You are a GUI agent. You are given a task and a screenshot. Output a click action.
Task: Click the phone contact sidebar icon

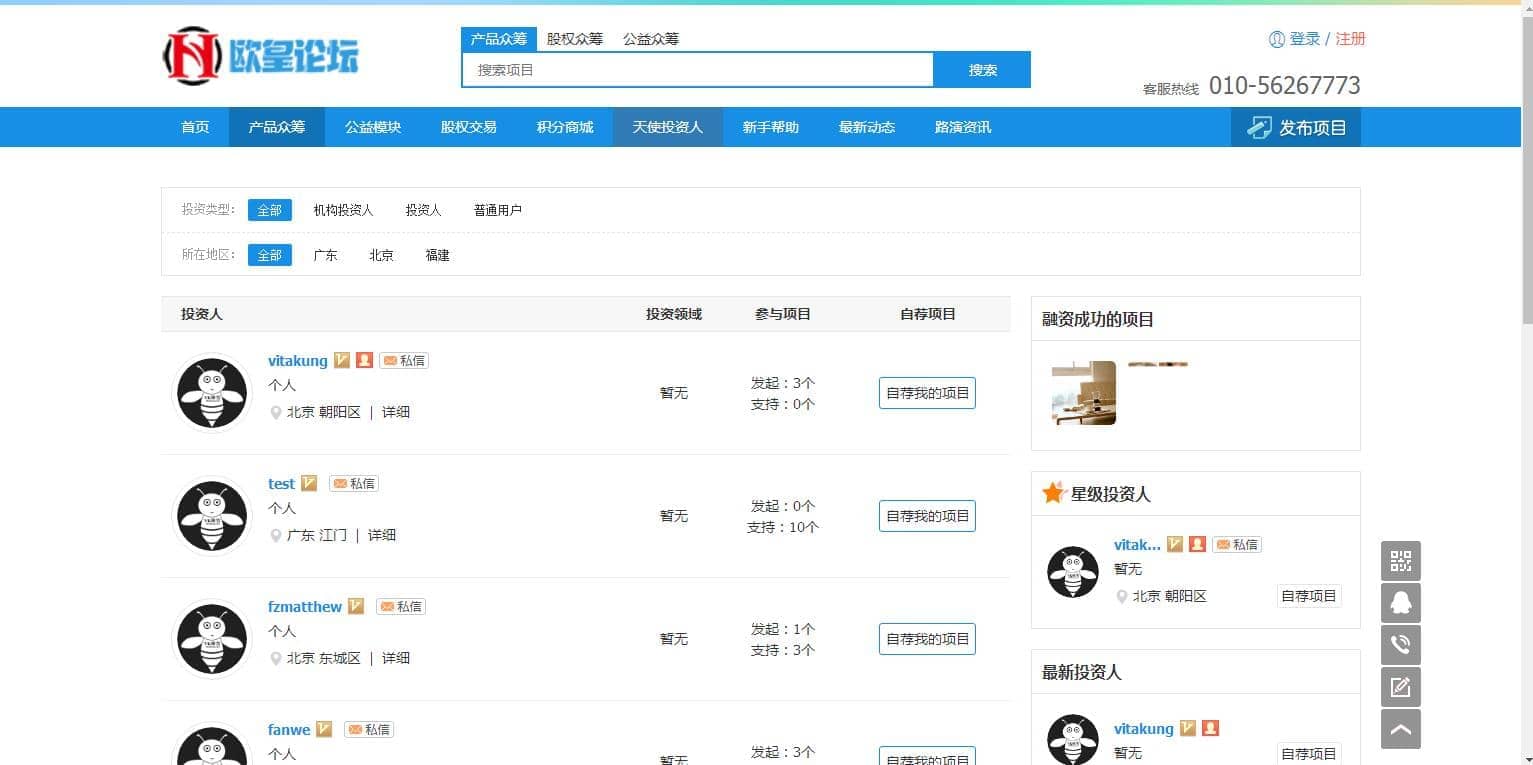point(1400,645)
